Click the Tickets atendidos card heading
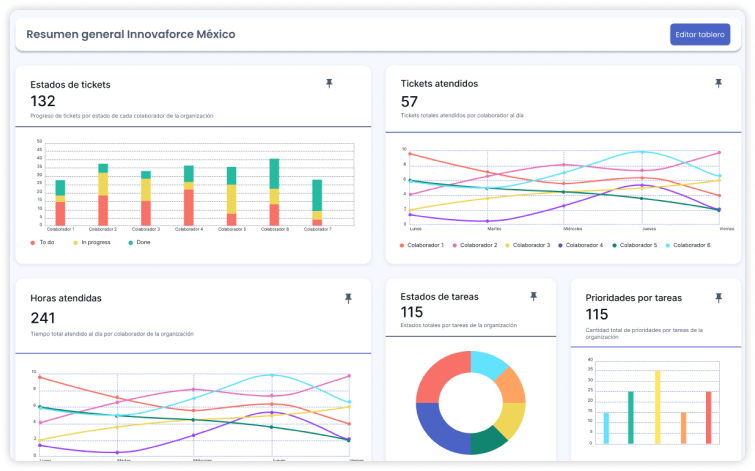Screen dimensions: 755x471 click(439, 83)
